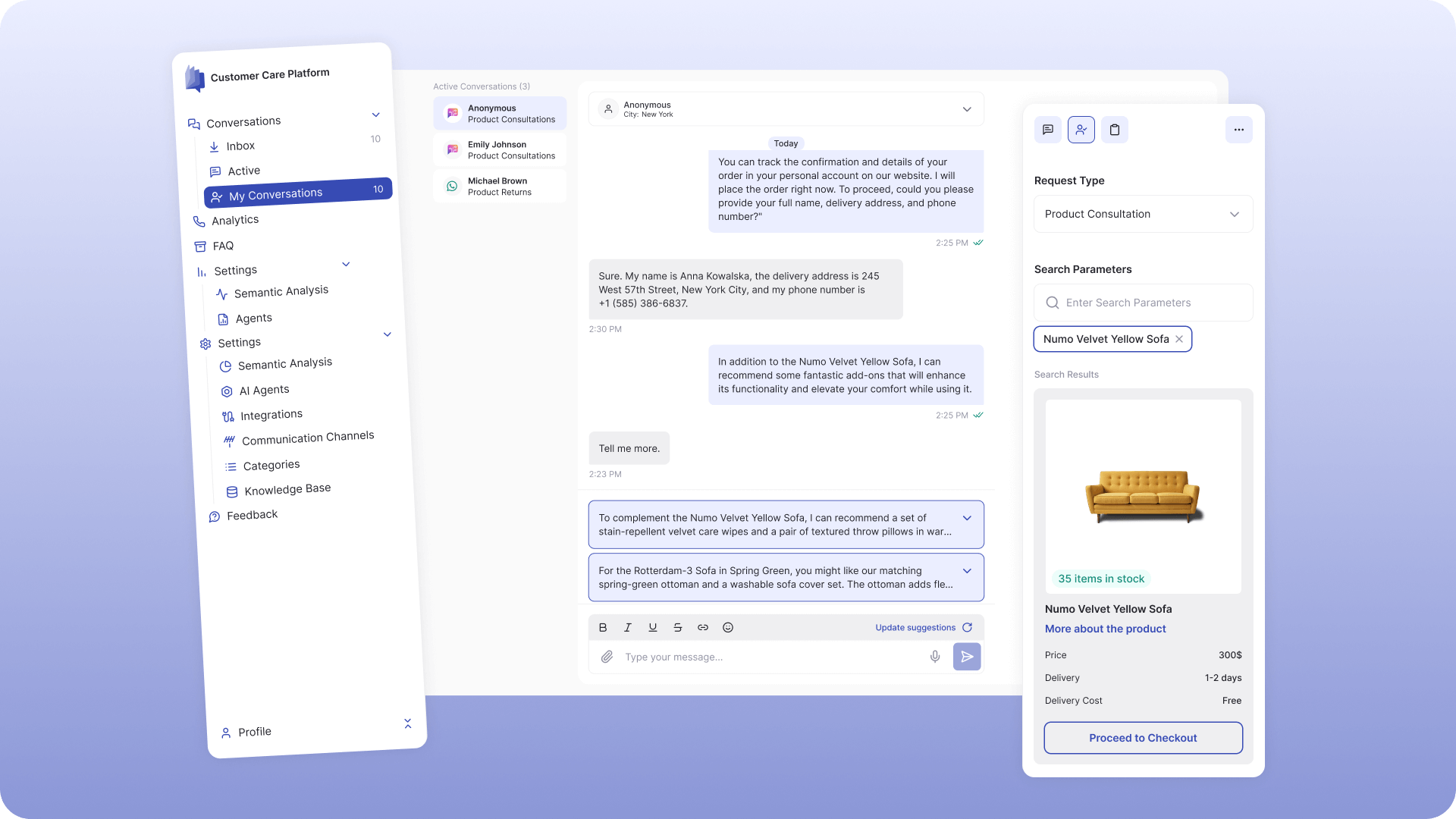
Task: Toggle strikethrough formatting
Action: (677, 627)
